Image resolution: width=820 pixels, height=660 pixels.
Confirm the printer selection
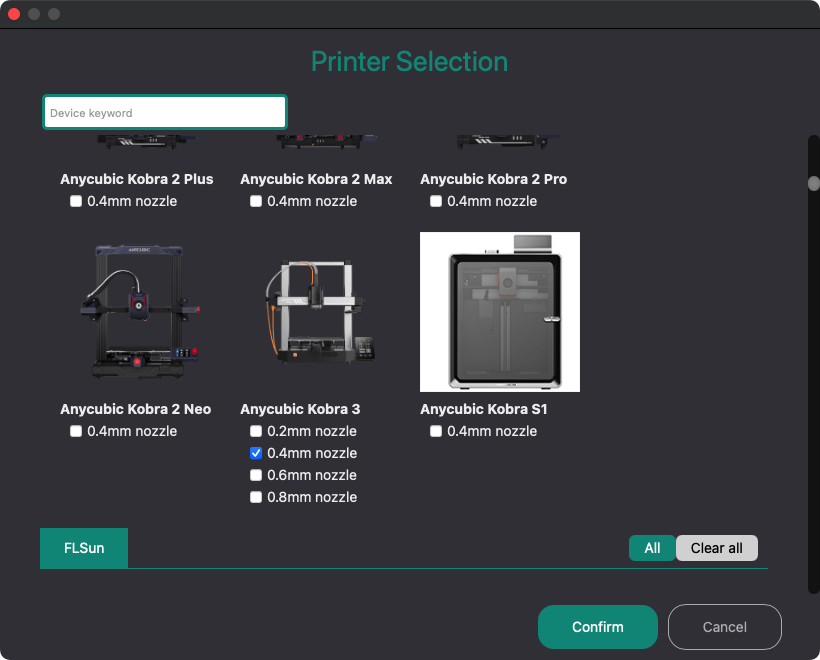coord(597,627)
